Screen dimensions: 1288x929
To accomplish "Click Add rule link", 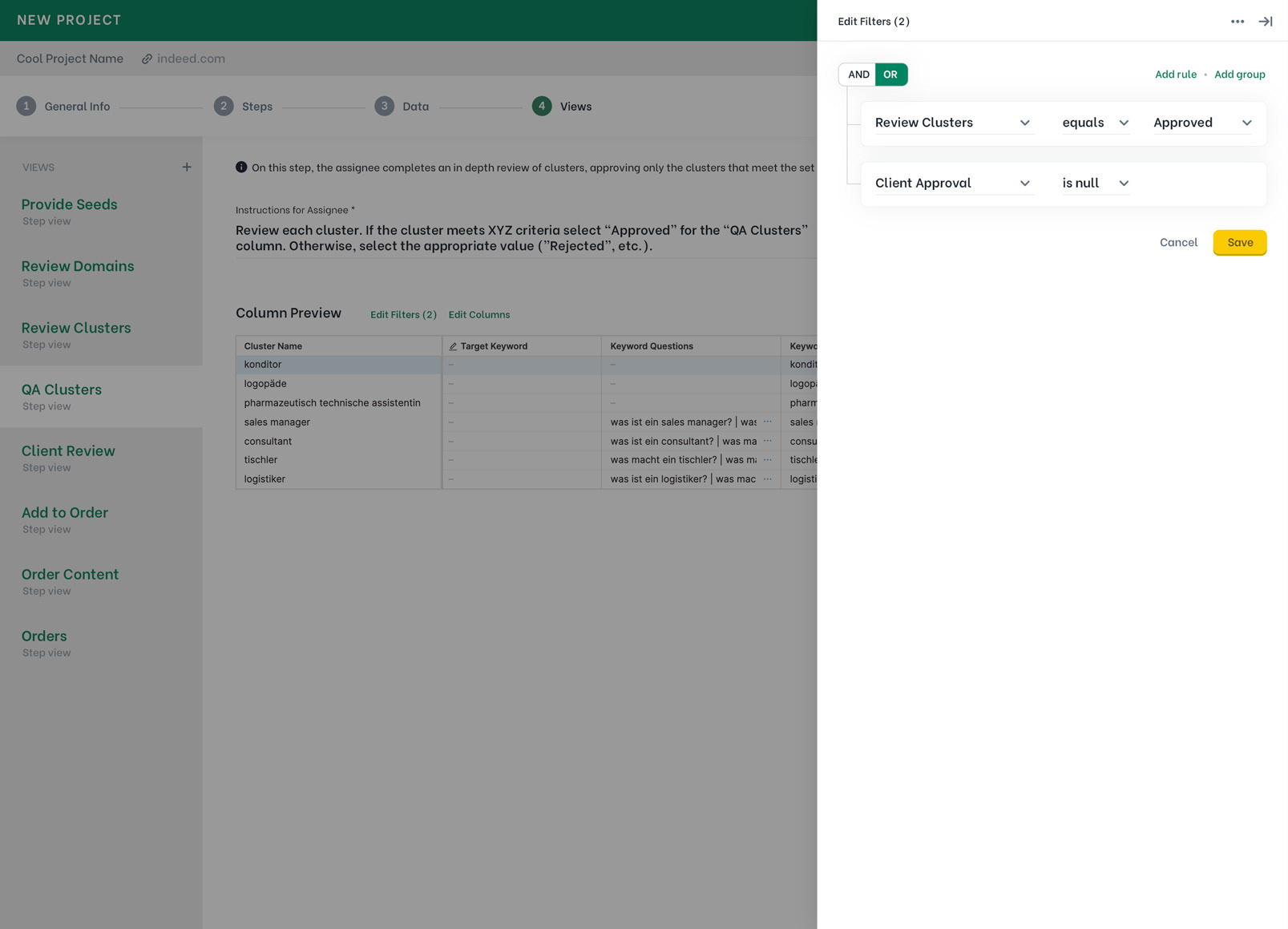I will click(1175, 75).
